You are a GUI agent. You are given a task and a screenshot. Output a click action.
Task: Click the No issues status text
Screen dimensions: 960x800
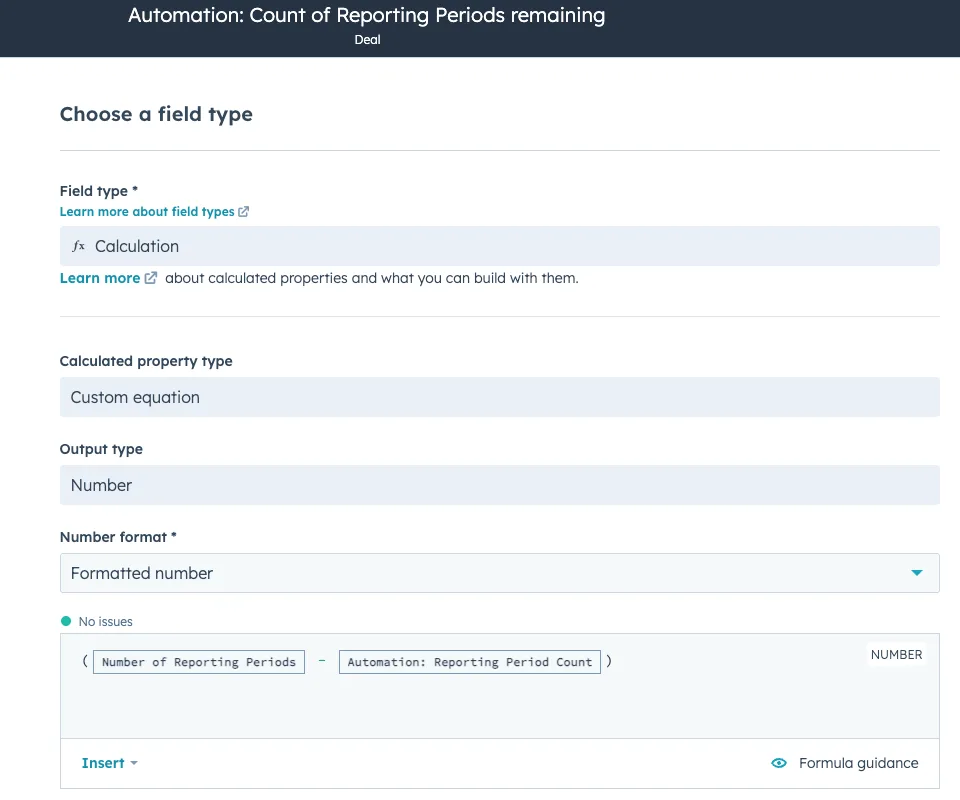pos(105,622)
